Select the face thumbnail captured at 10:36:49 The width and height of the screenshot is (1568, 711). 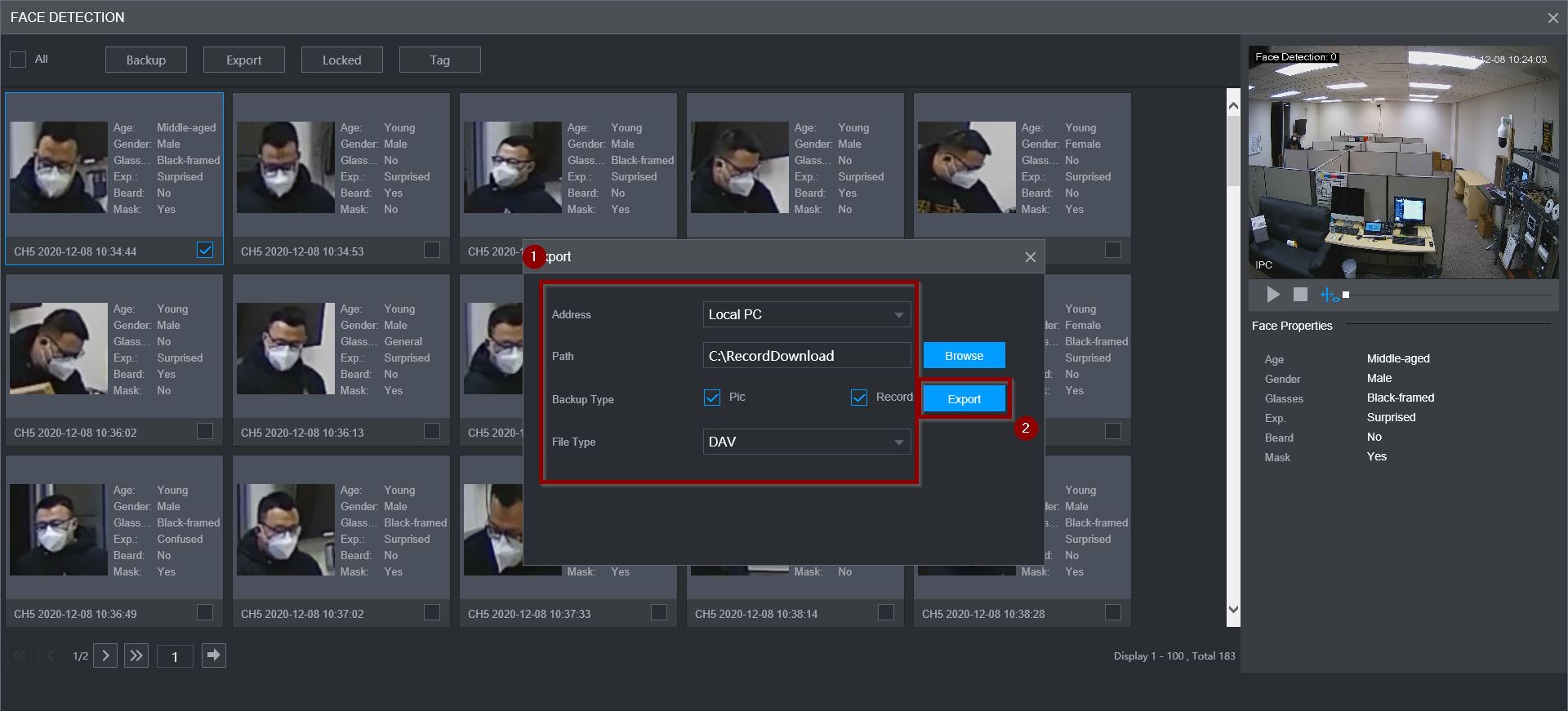(x=59, y=530)
